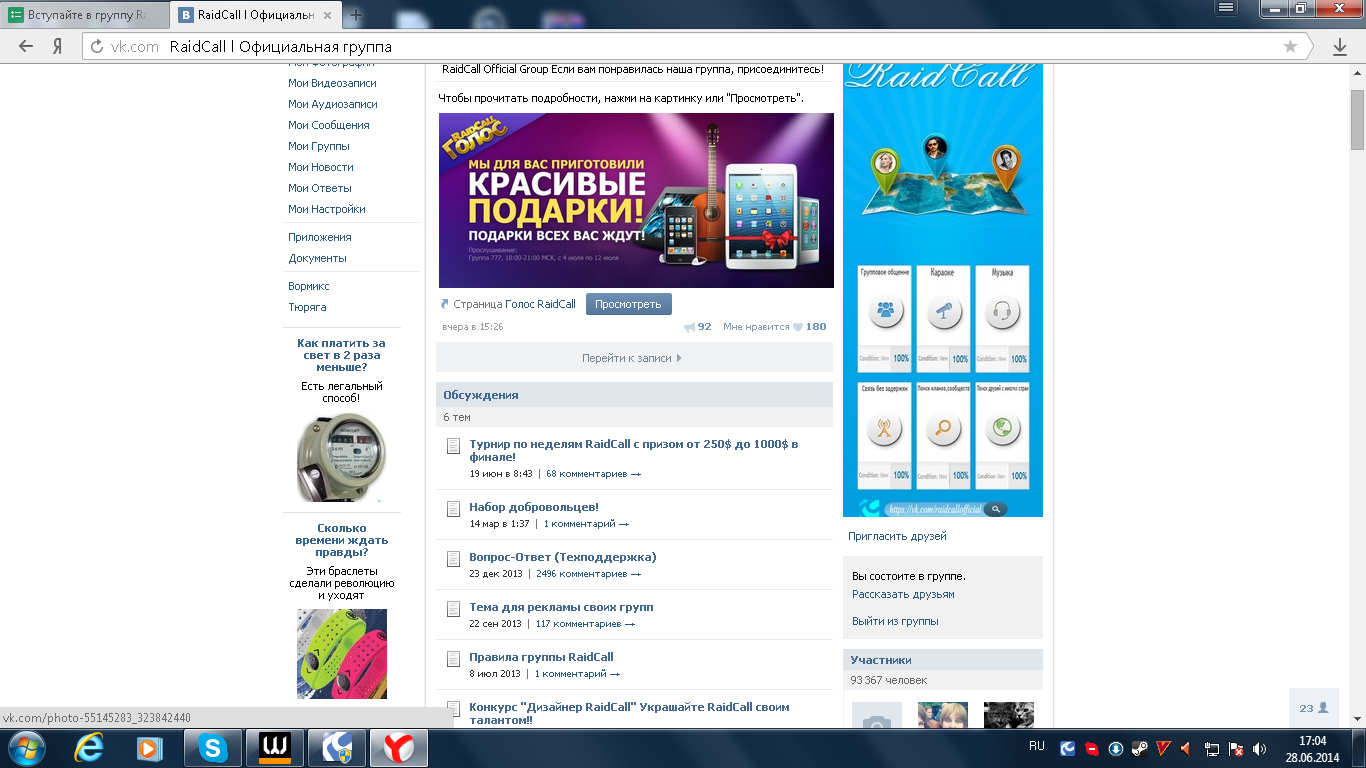Screen dimensions: 1366x768
Task: Like the post with the heart icon
Action: click(x=798, y=327)
